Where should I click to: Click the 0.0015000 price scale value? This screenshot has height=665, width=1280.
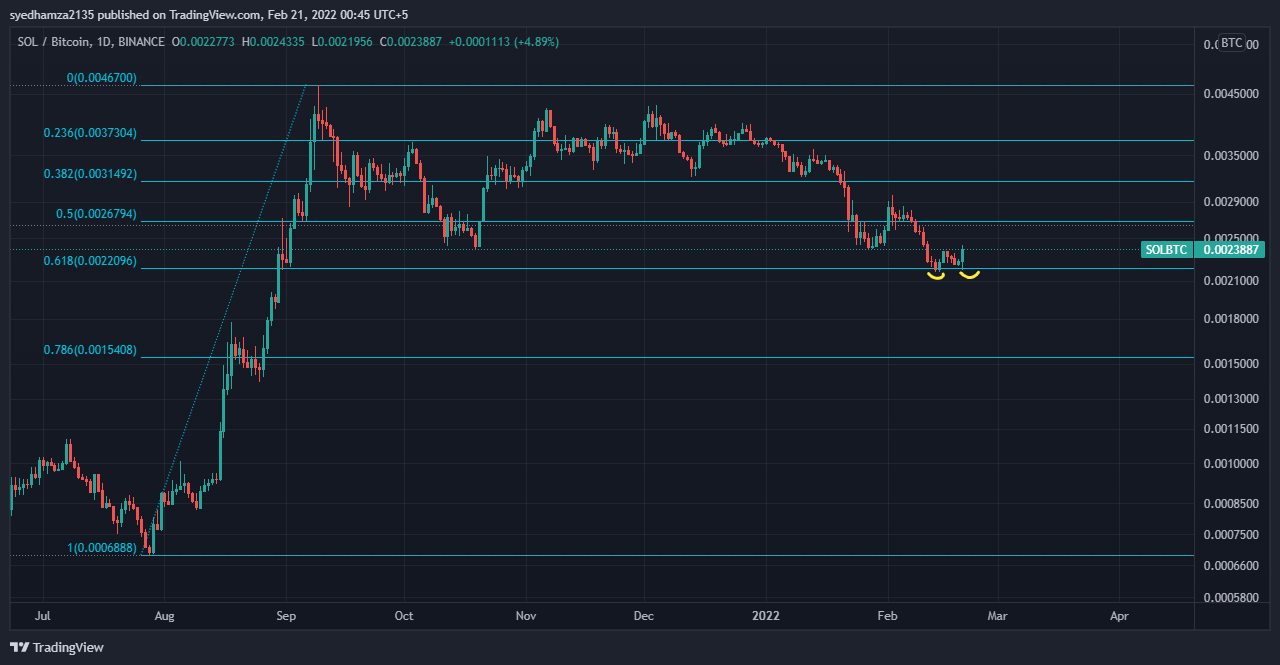(x=1229, y=364)
